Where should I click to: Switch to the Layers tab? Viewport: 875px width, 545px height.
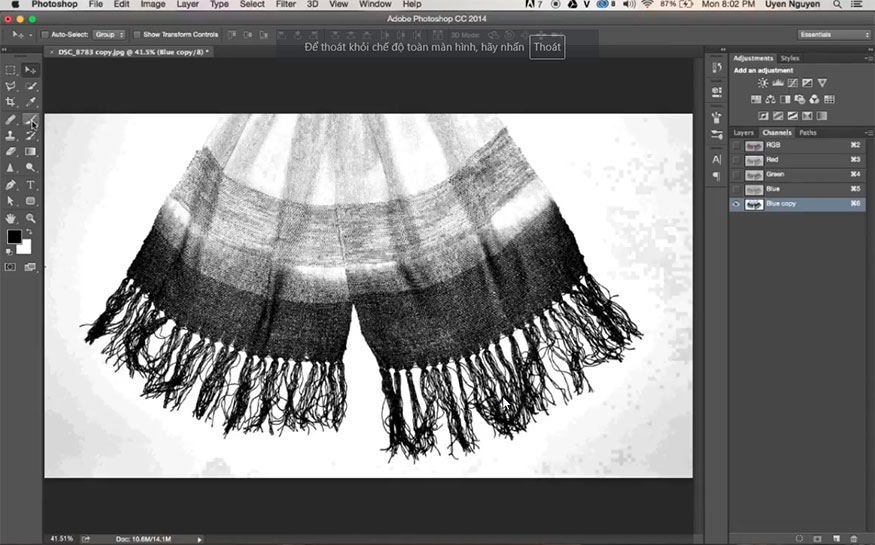click(743, 133)
